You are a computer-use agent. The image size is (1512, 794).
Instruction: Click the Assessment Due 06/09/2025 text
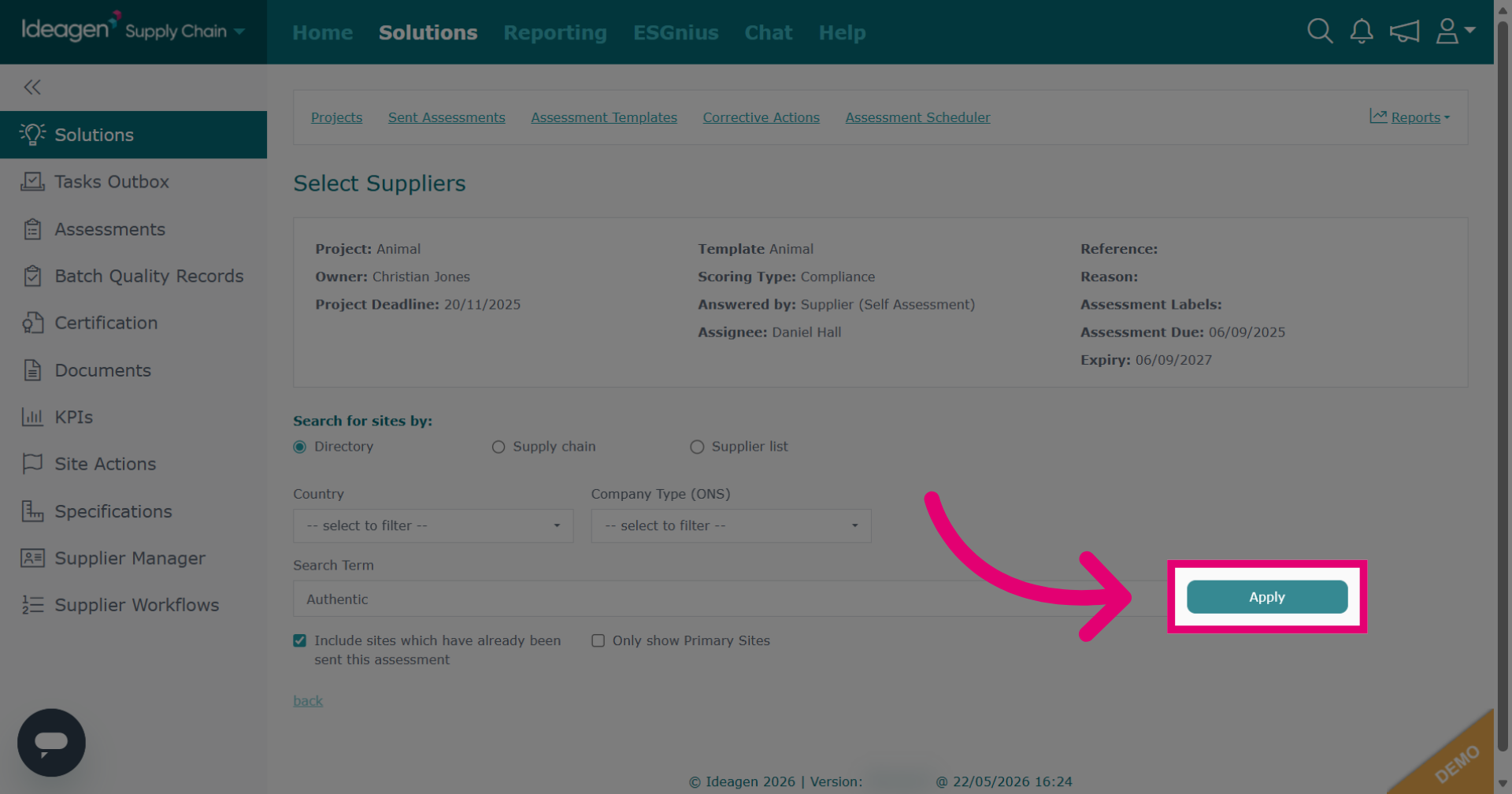pos(1183,332)
